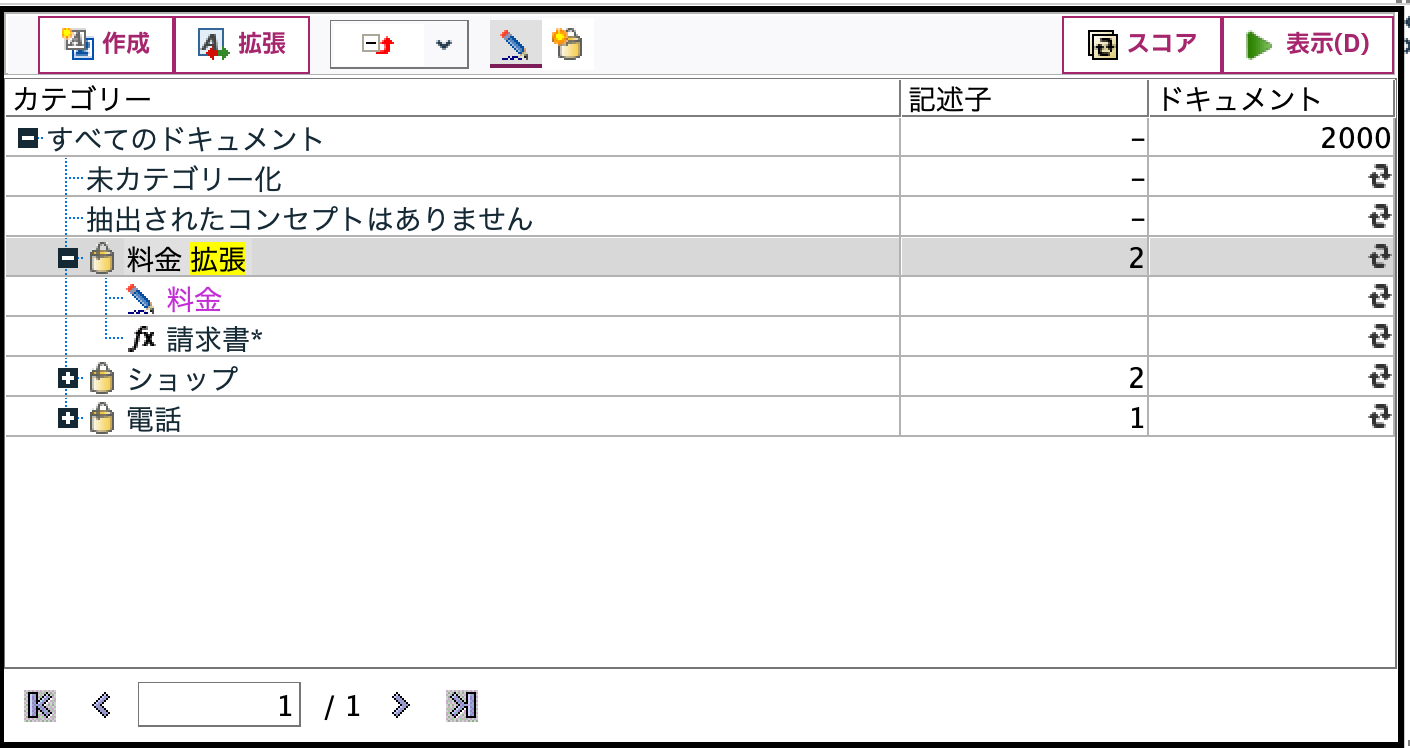This screenshot has width=1410, height=748.
Task: Click the last-page navigation arrow
Action: coord(460,704)
